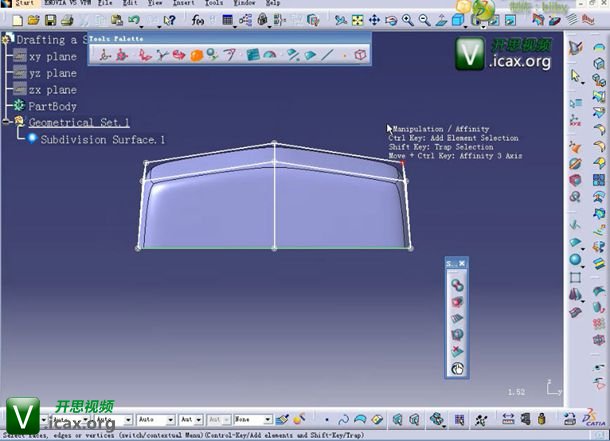Open the View menu
The image size is (610, 441).
click(x=155, y=3)
